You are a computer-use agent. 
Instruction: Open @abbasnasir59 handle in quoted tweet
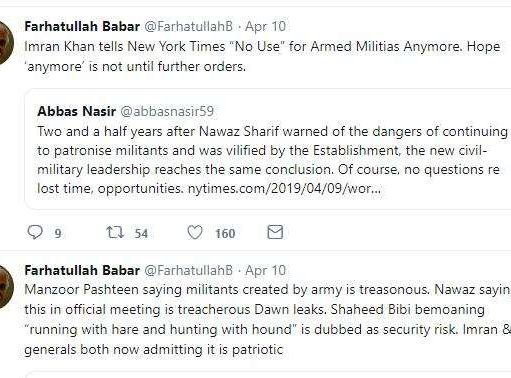(x=167, y=111)
